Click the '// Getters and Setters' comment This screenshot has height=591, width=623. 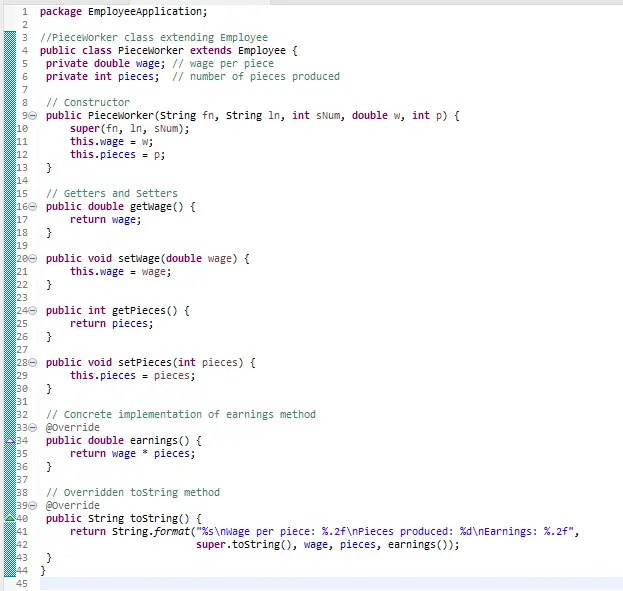112,193
